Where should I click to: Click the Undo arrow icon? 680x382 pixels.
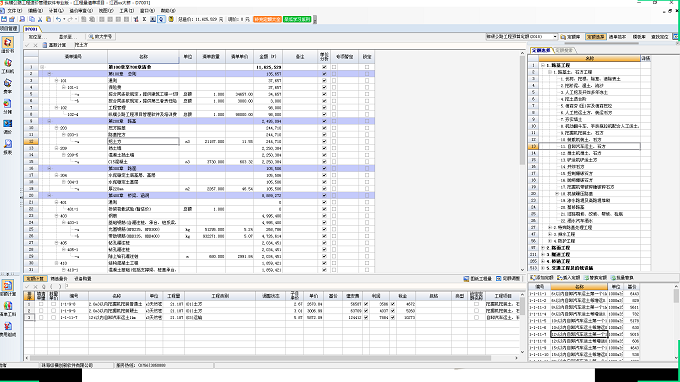pos(58,19)
